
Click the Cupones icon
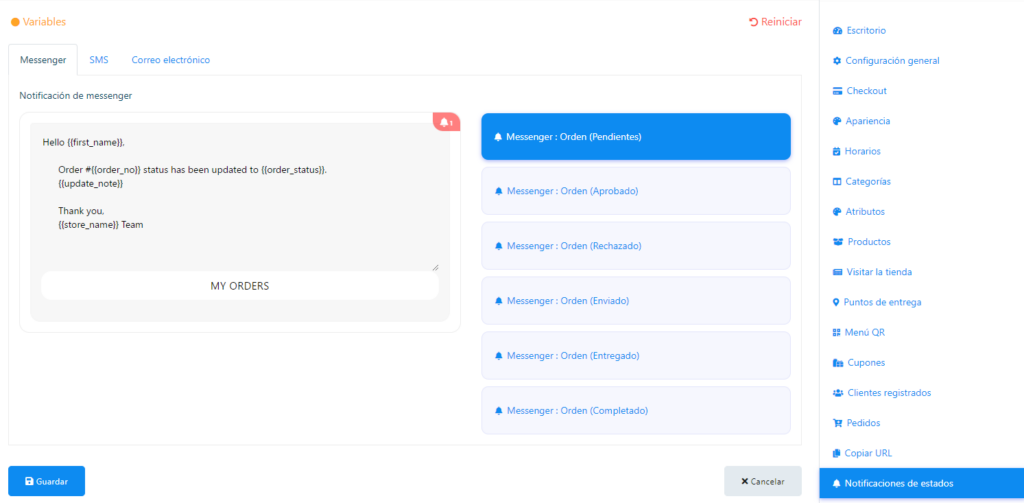[838, 363]
